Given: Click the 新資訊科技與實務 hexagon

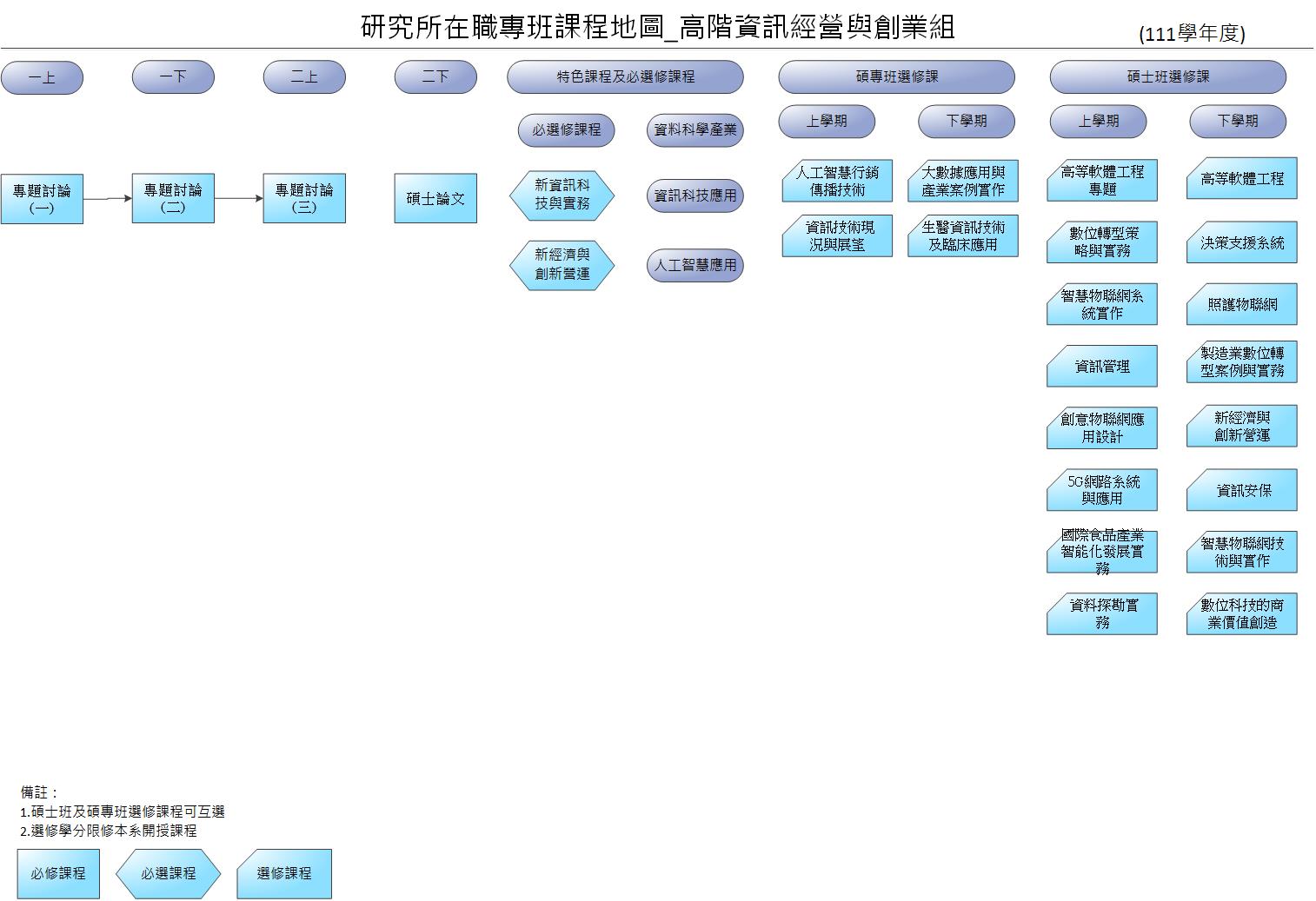Looking at the screenshot, I should click(x=562, y=195).
